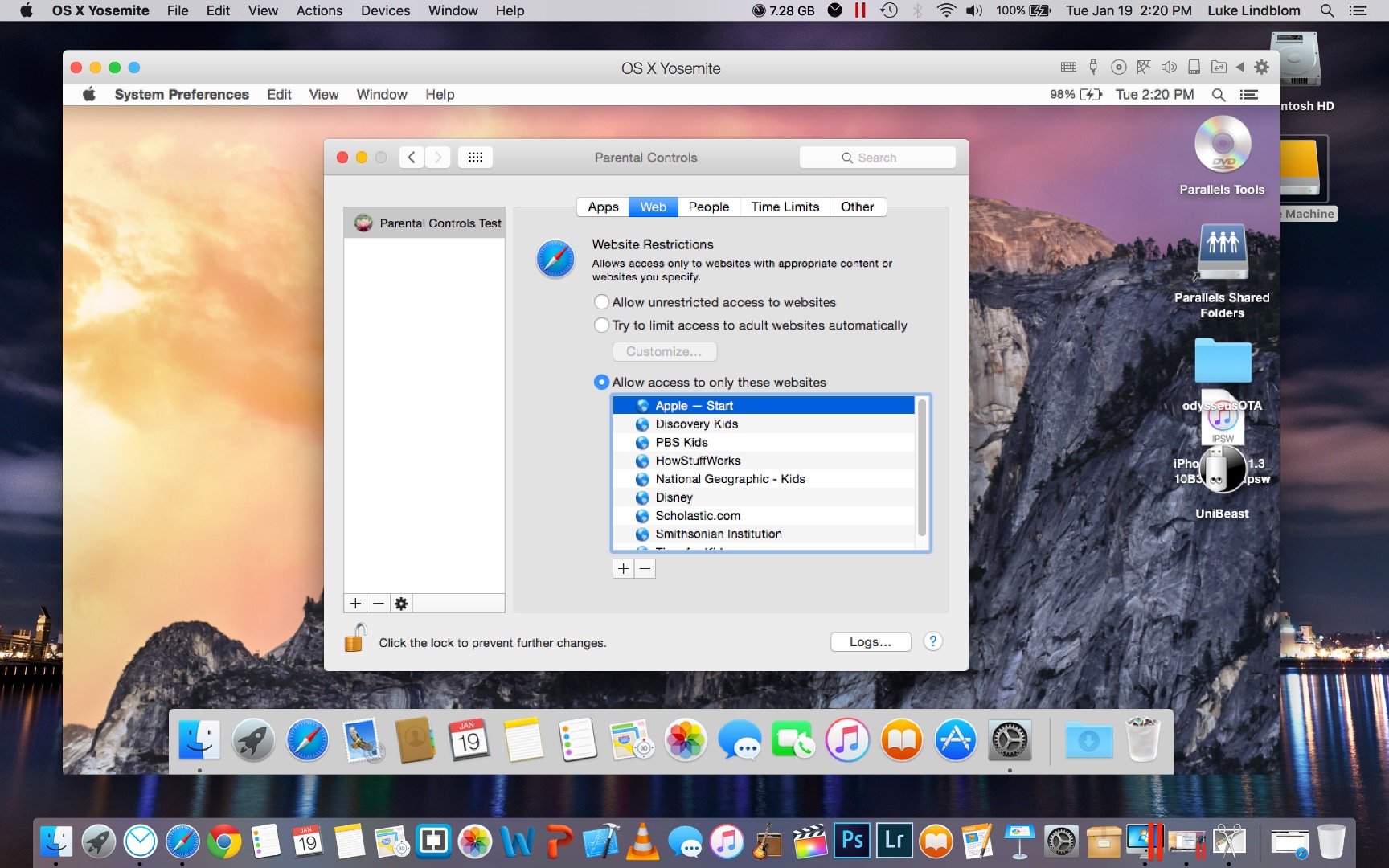
Task: Remove the selected website with the minus button
Action: click(645, 569)
